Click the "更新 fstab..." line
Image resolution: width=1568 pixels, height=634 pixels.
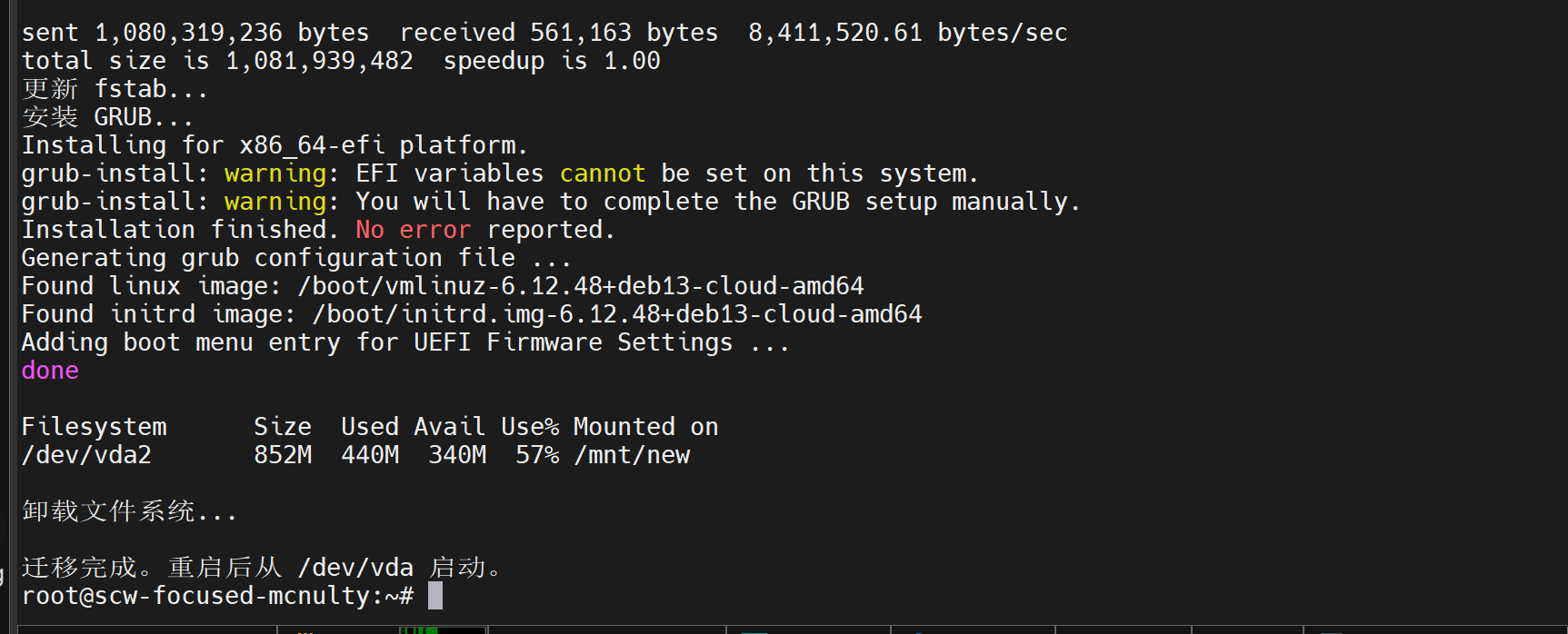[x=115, y=89]
